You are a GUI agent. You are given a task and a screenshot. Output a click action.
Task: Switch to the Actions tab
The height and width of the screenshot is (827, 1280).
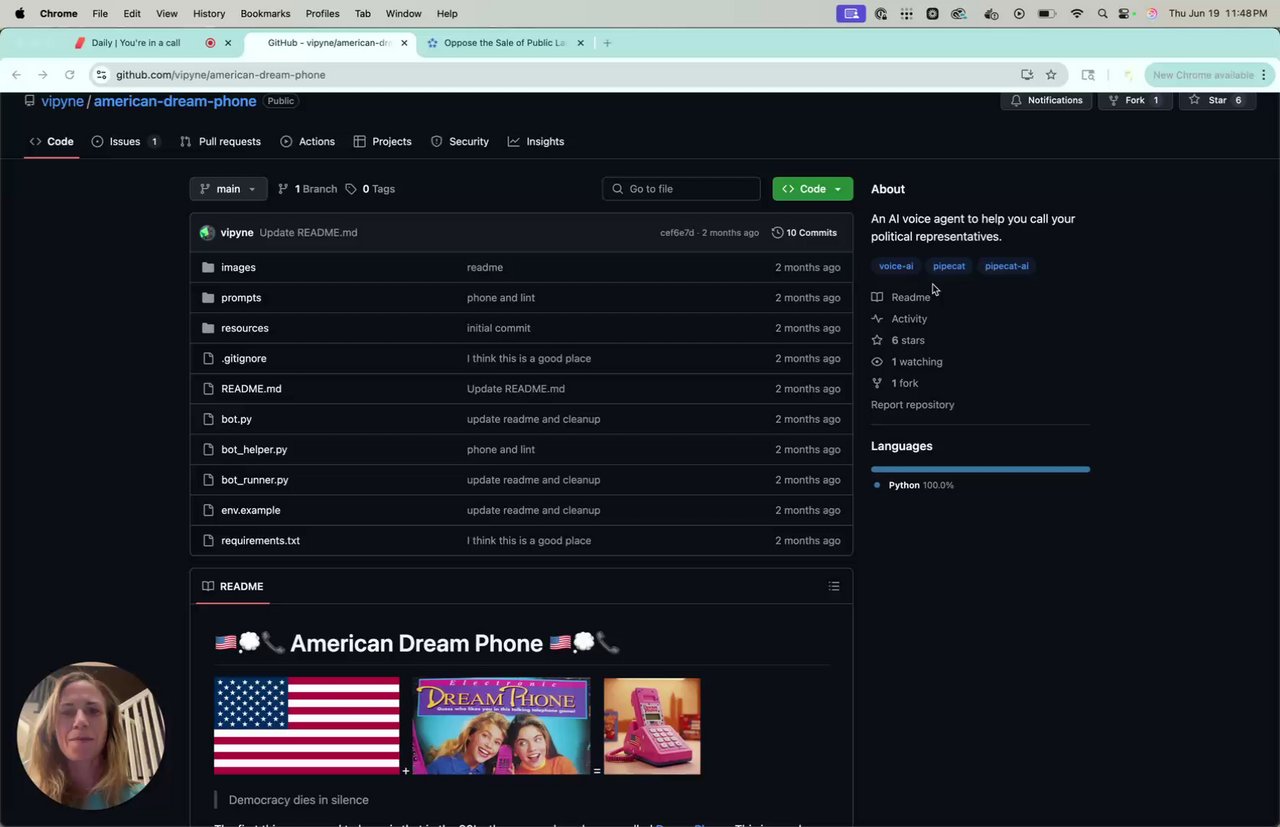pos(307,142)
